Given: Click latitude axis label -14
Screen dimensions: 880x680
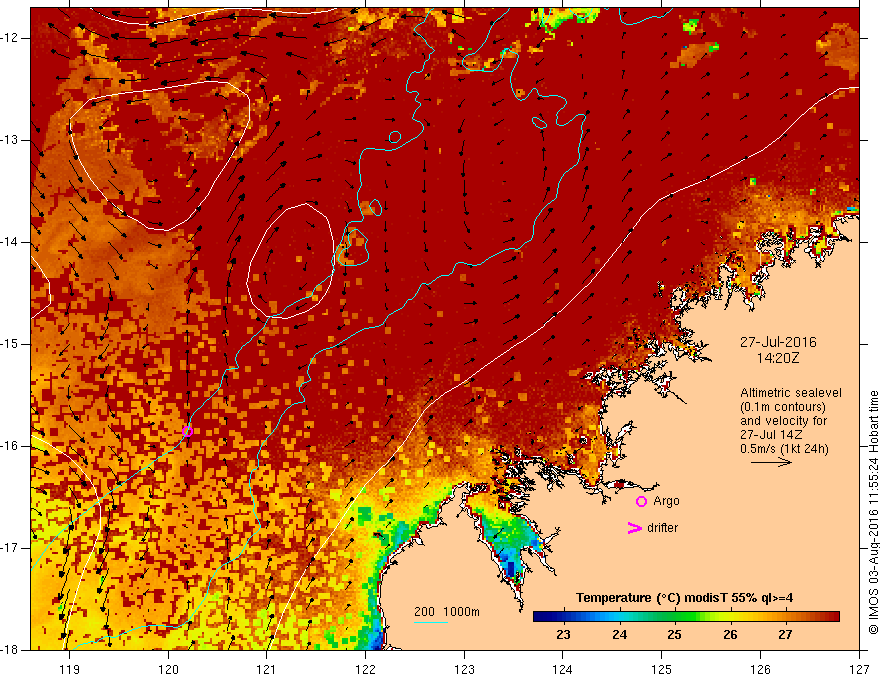Looking at the screenshot, I should point(10,242).
